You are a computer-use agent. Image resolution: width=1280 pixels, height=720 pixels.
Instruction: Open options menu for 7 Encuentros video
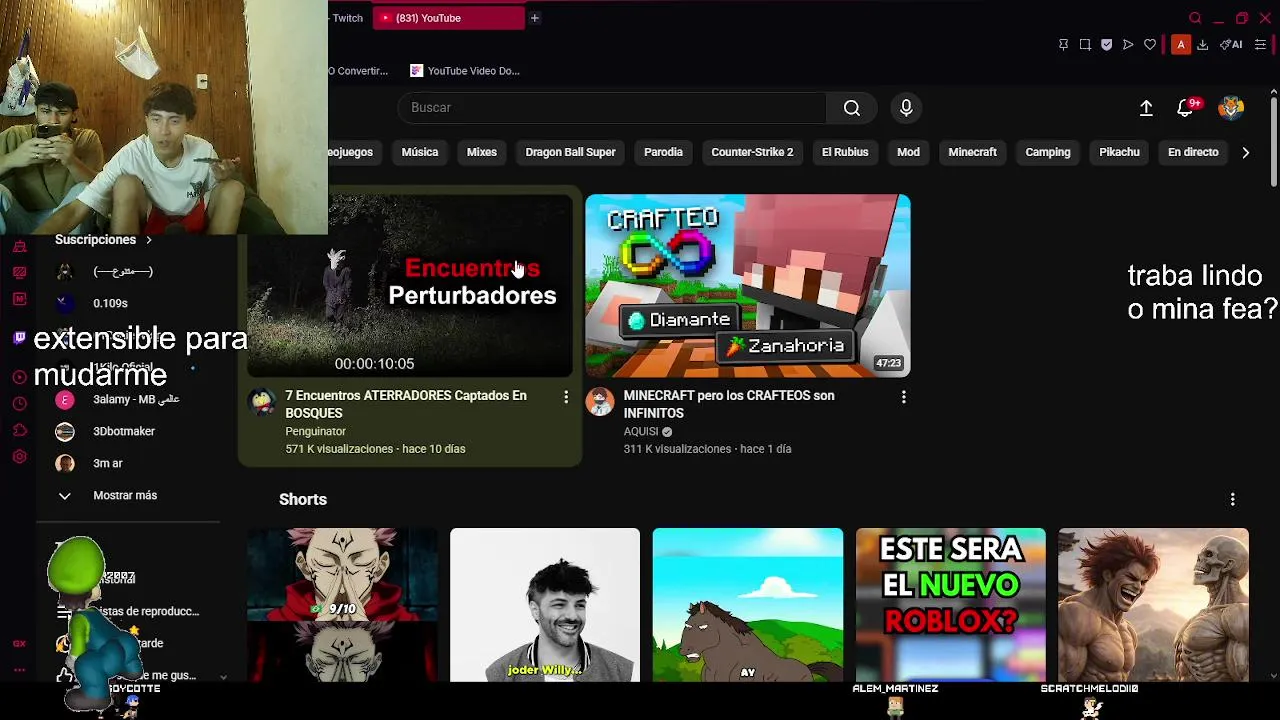(566, 397)
